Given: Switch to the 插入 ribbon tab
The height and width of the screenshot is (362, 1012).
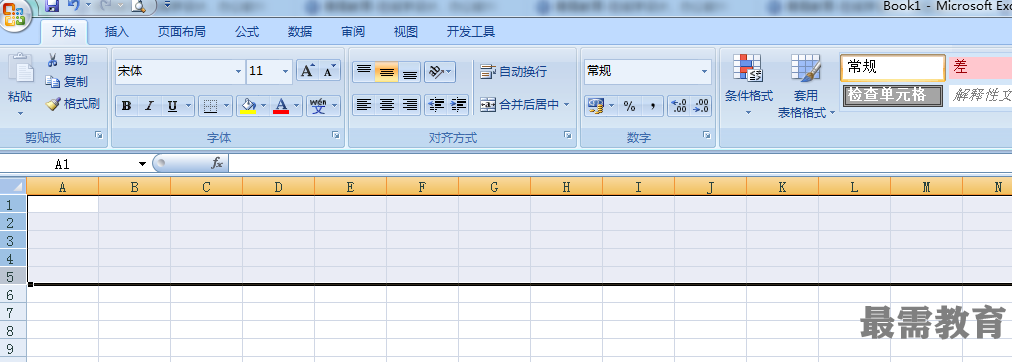Looking at the screenshot, I should click(x=117, y=32).
